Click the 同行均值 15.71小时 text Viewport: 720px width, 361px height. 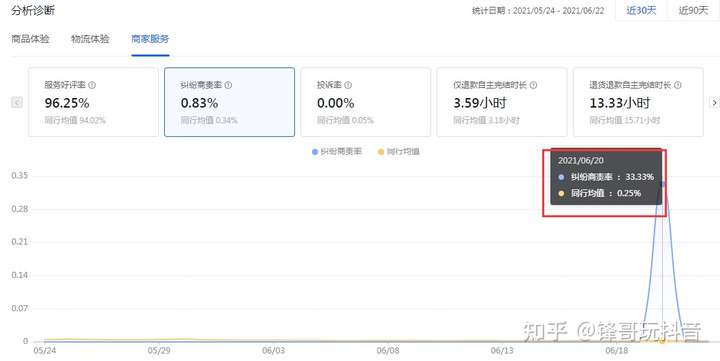[x=625, y=120]
